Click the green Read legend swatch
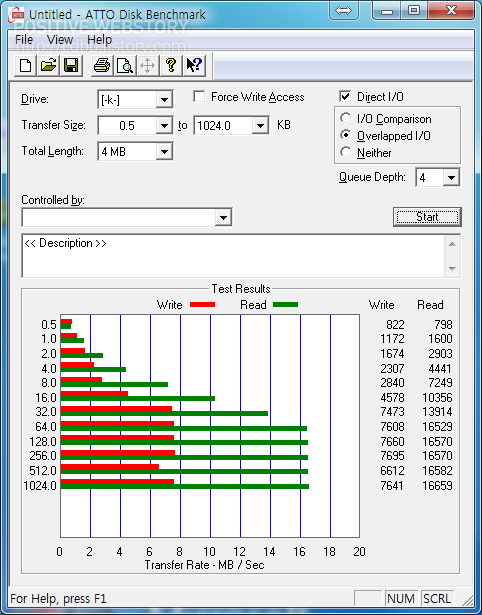 (285, 304)
